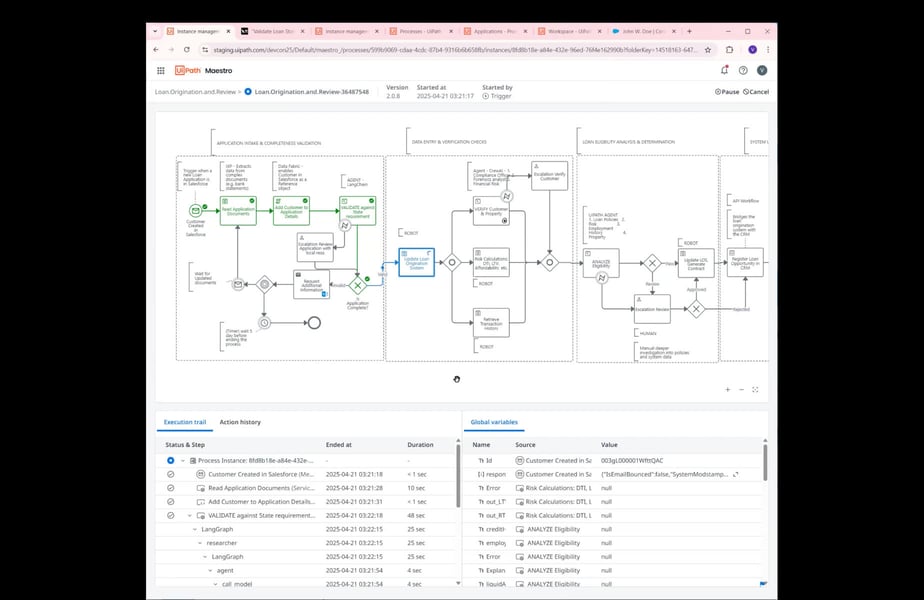Open the browser extensions icon

tap(730, 50)
